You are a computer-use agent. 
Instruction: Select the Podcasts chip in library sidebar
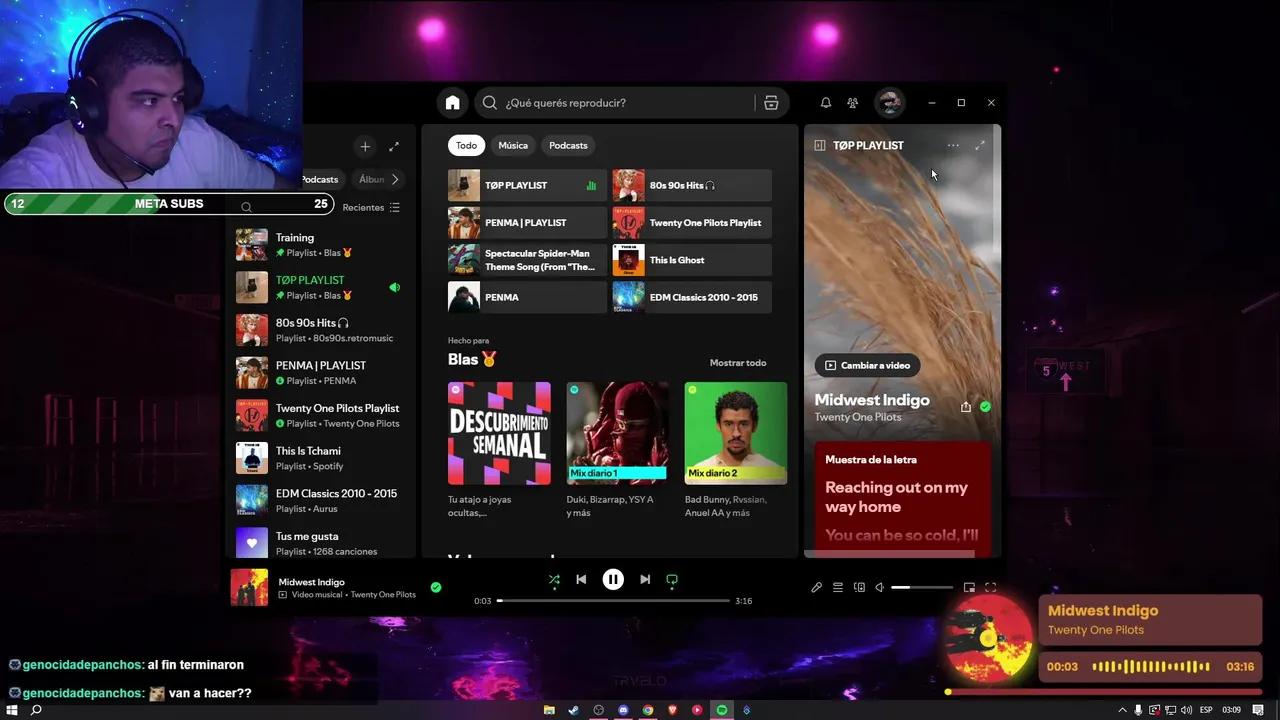pyautogui.click(x=320, y=179)
